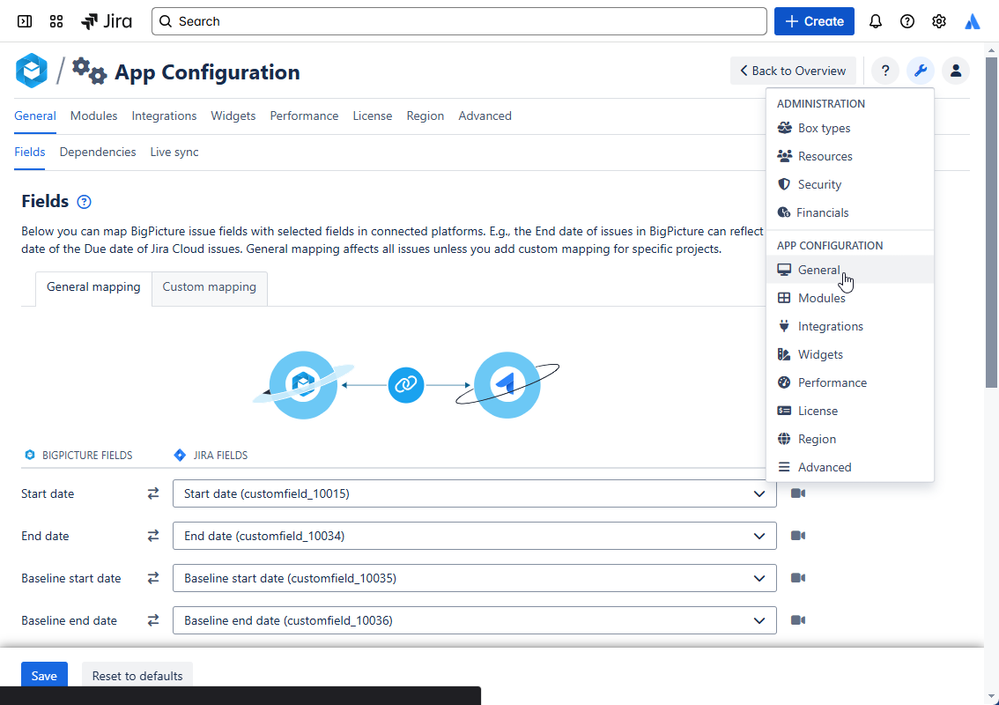Select Integrations in the dropdown menu
The width and height of the screenshot is (999, 705).
point(850,326)
